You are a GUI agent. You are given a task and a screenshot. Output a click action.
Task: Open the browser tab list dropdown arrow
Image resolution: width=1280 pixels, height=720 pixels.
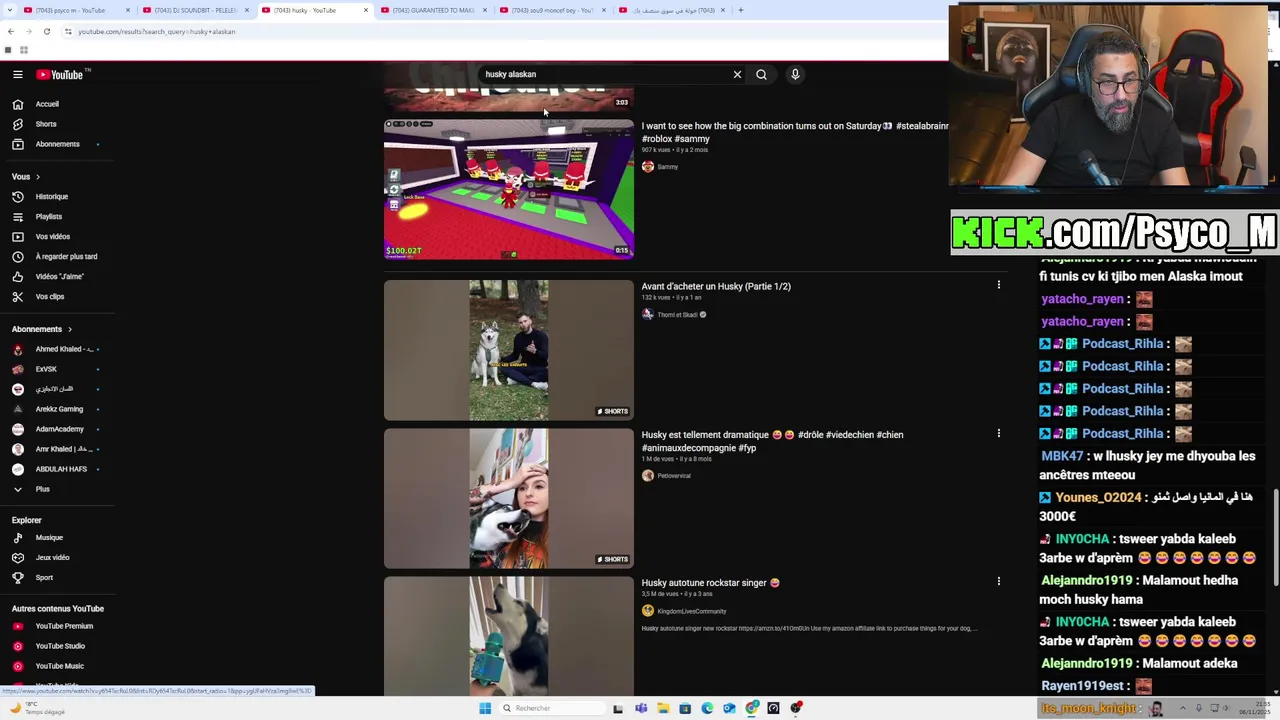click(8, 10)
